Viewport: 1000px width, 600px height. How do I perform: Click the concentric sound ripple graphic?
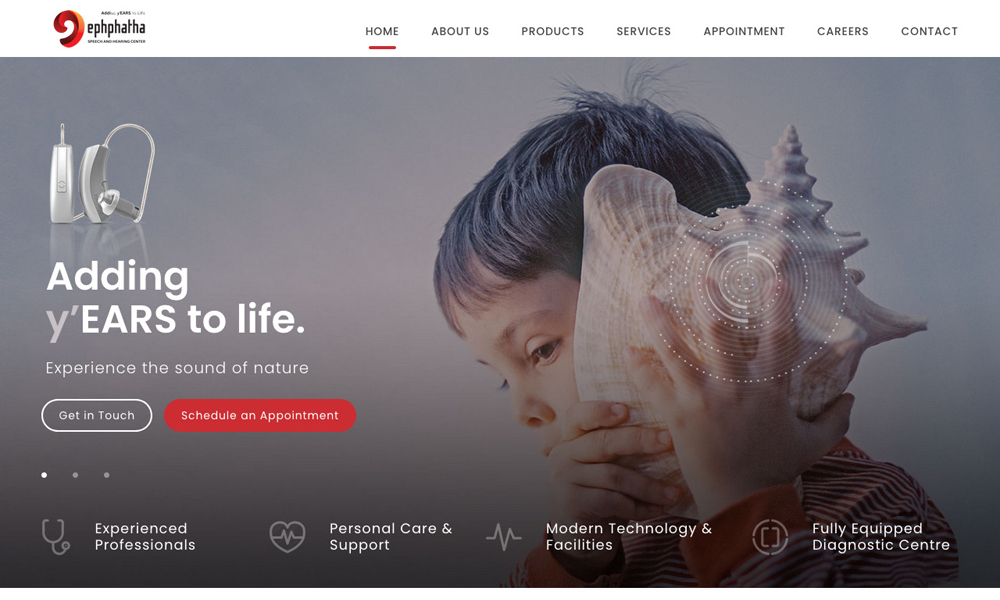745,281
